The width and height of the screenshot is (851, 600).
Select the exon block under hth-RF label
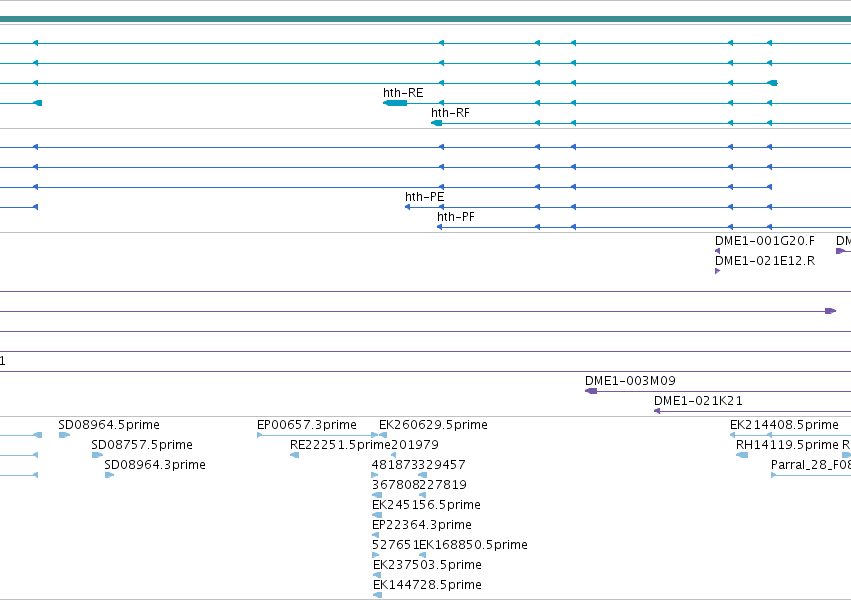point(436,123)
